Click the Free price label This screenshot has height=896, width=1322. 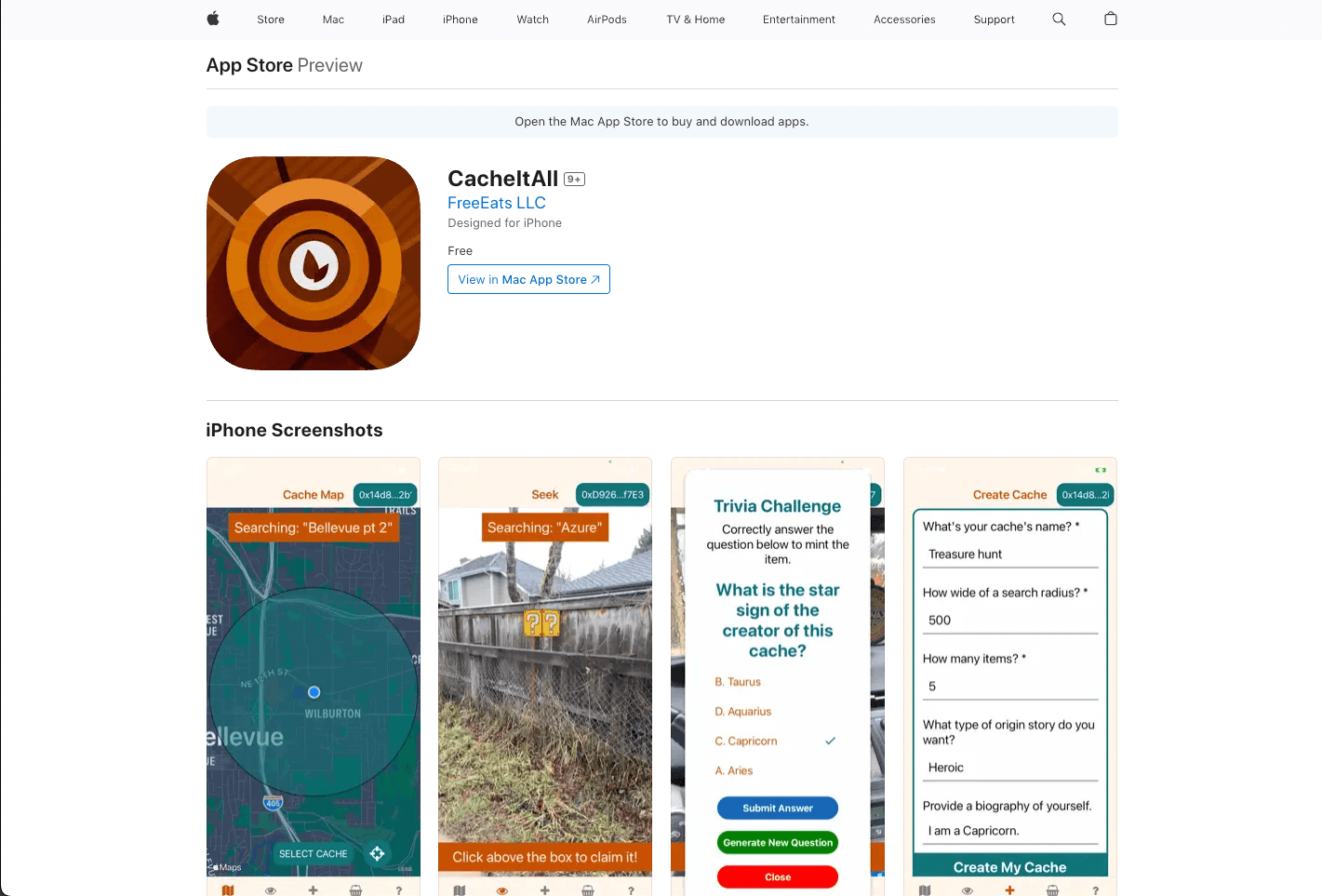pos(461,251)
